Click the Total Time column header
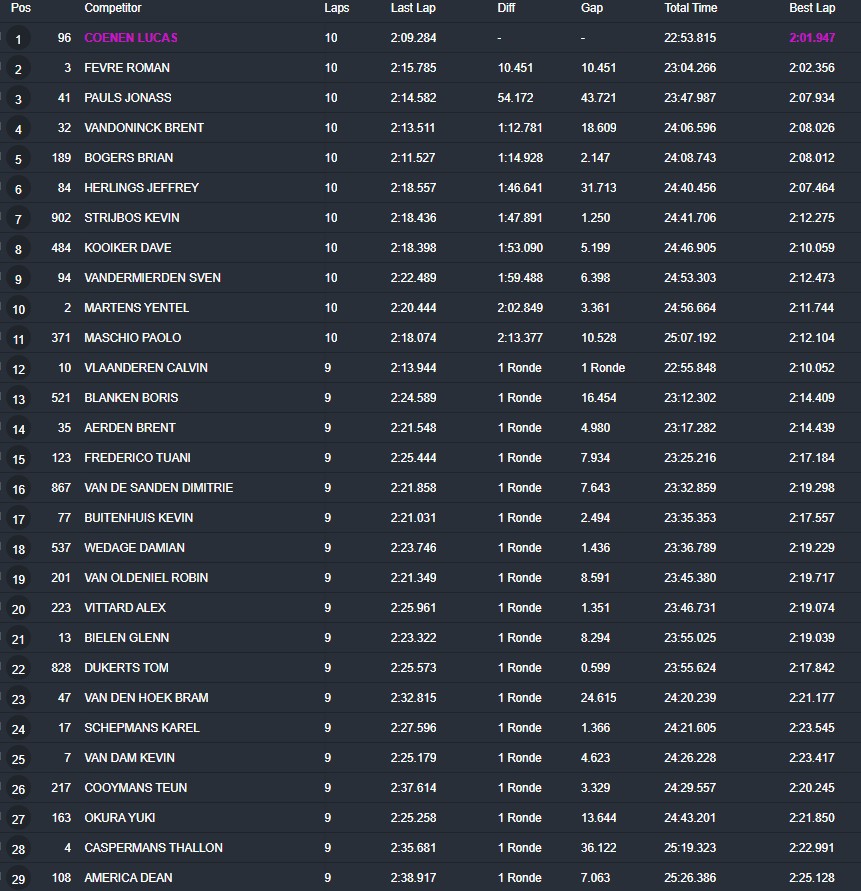The image size is (861, 891). click(x=690, y=8)
